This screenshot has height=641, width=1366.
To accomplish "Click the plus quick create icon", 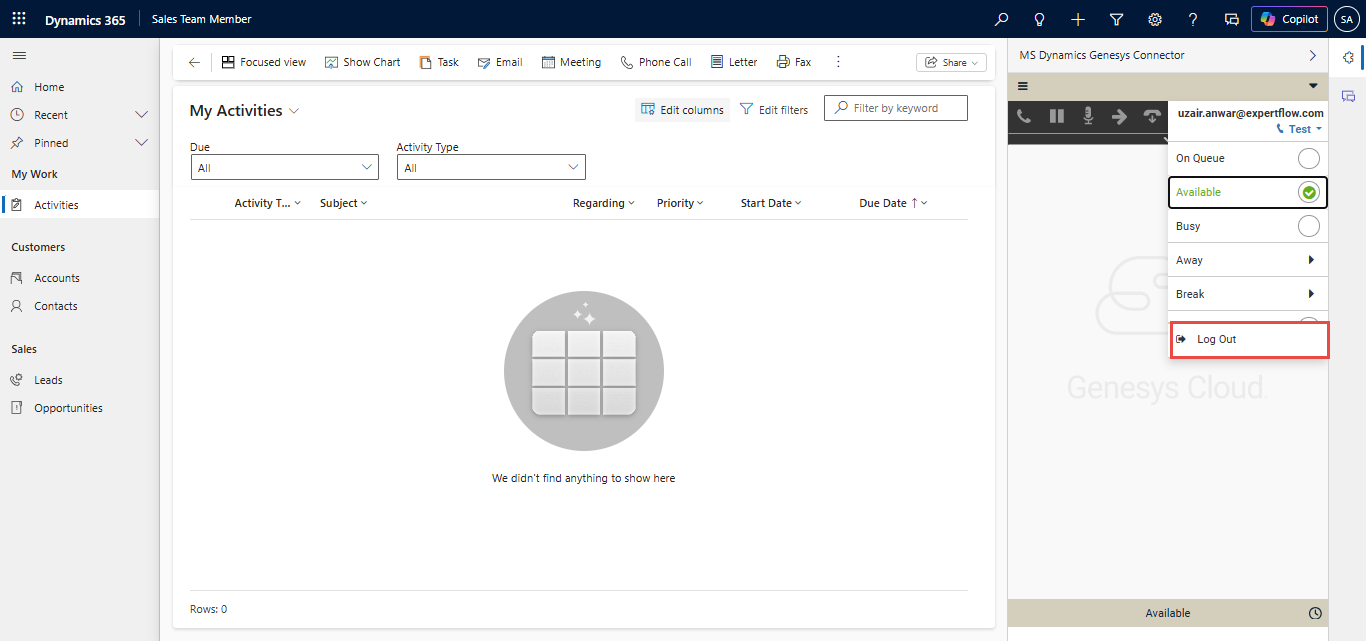I will 1077,19.
